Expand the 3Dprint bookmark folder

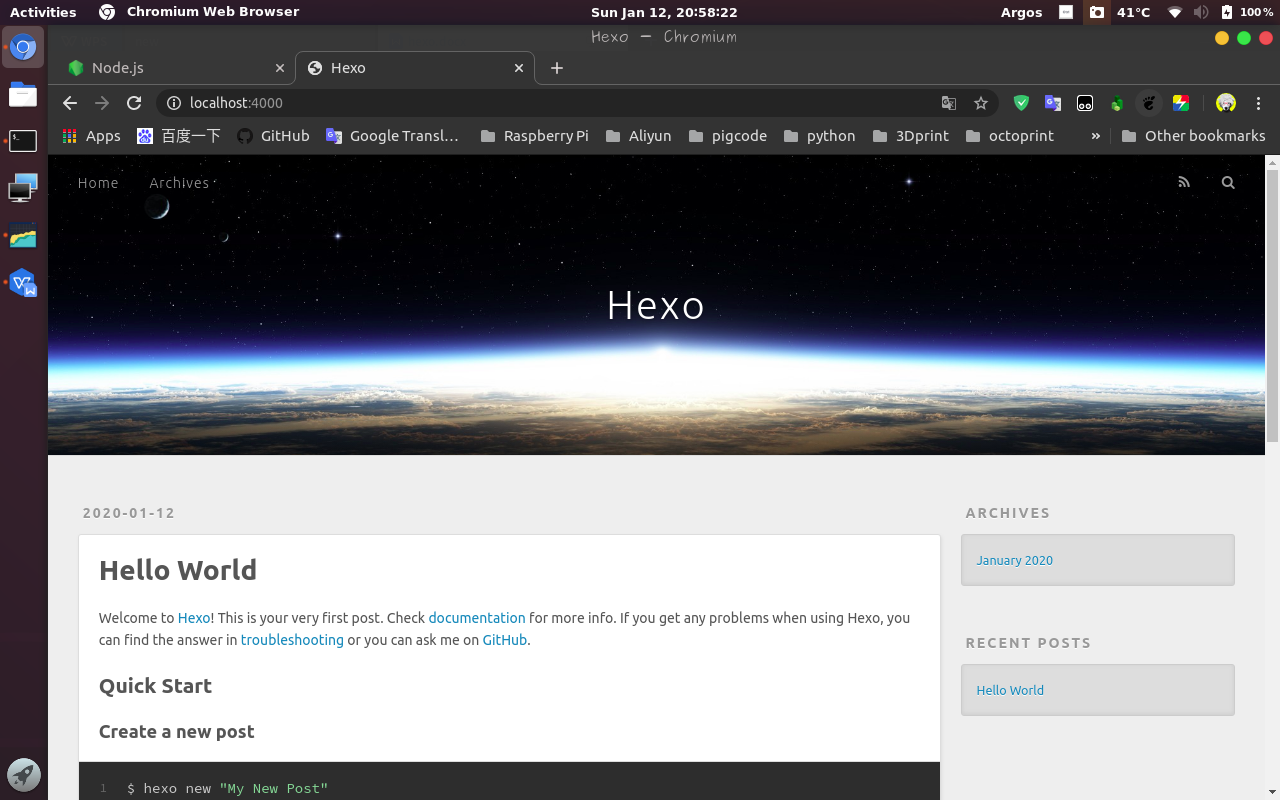tap(910, 136)
